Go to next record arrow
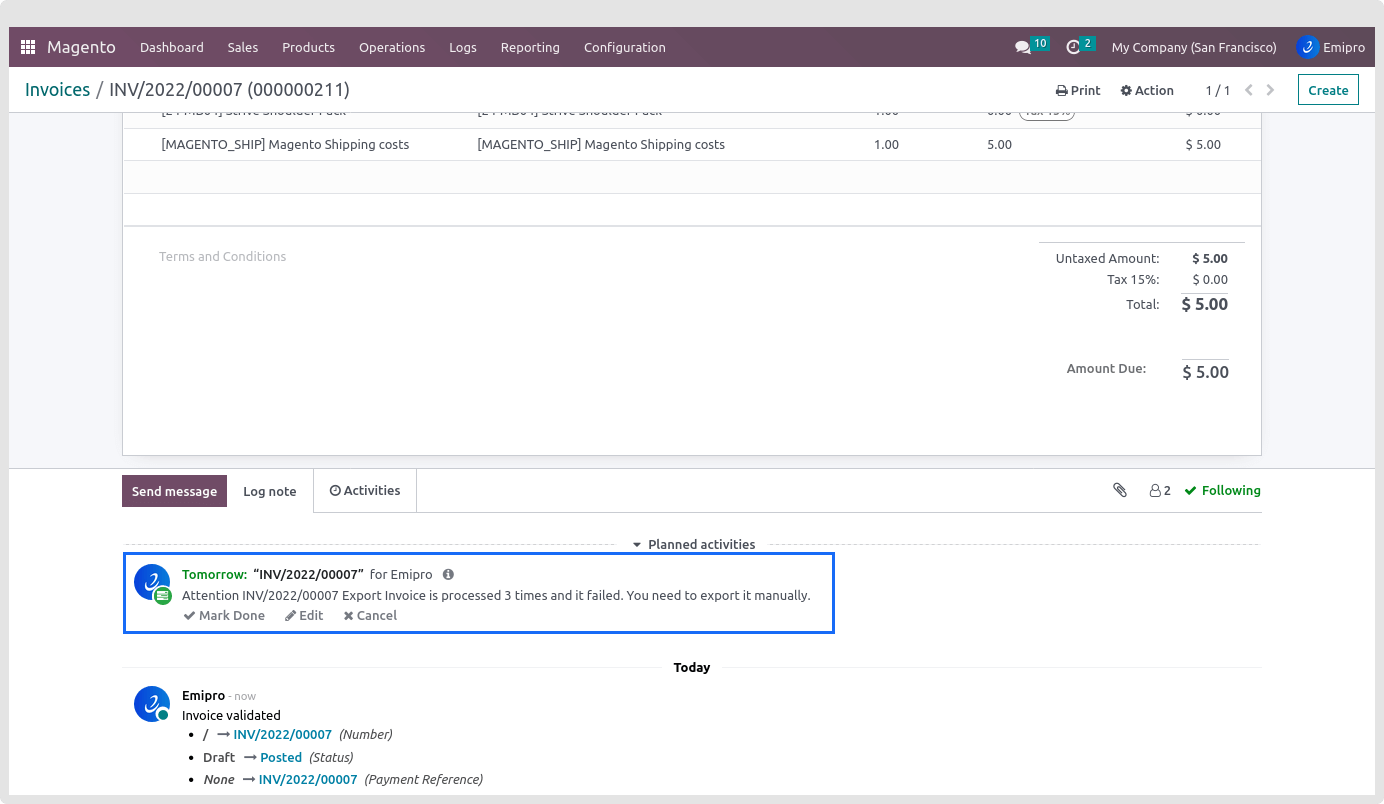The width and height of the screenshot is (1384, 804). 1271,90
